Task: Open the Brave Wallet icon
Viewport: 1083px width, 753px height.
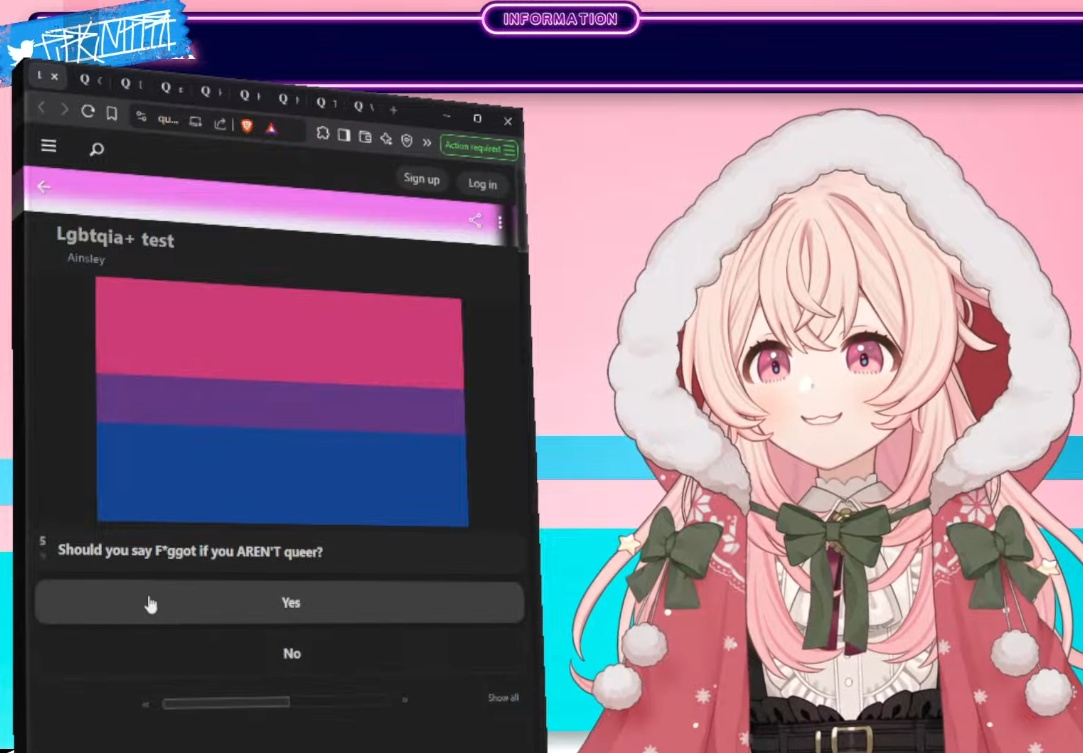Action: tap(365, 137)
